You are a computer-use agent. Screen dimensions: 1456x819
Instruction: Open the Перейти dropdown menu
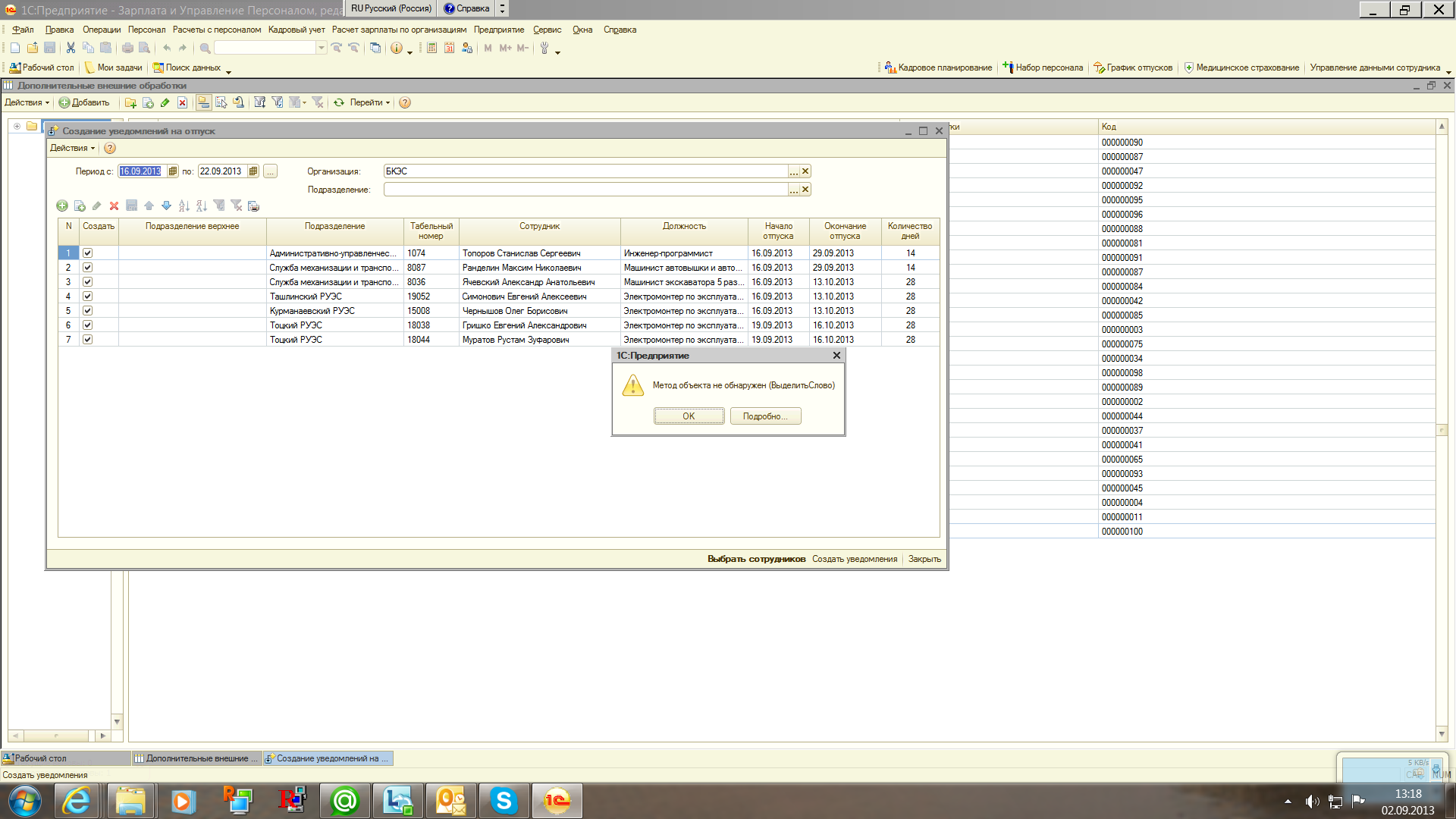(x=369, y=102)
